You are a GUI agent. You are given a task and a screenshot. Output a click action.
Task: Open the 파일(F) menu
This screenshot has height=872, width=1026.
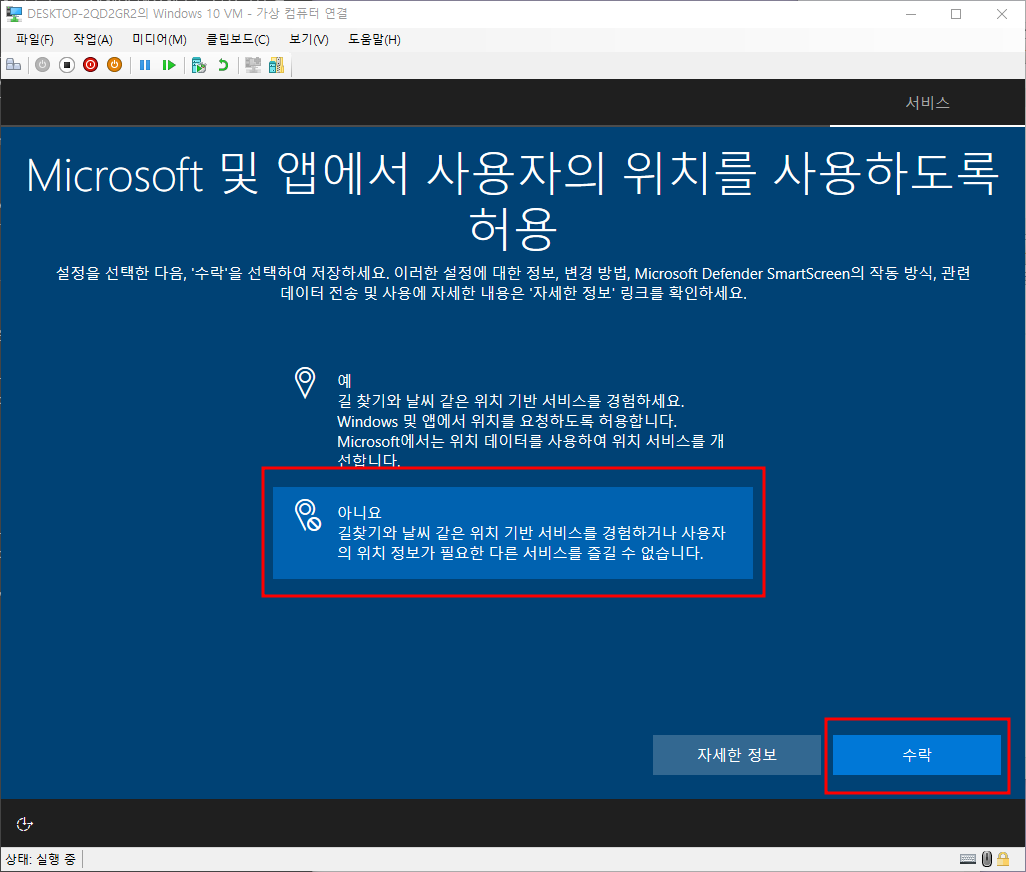(x=35, y=39)
